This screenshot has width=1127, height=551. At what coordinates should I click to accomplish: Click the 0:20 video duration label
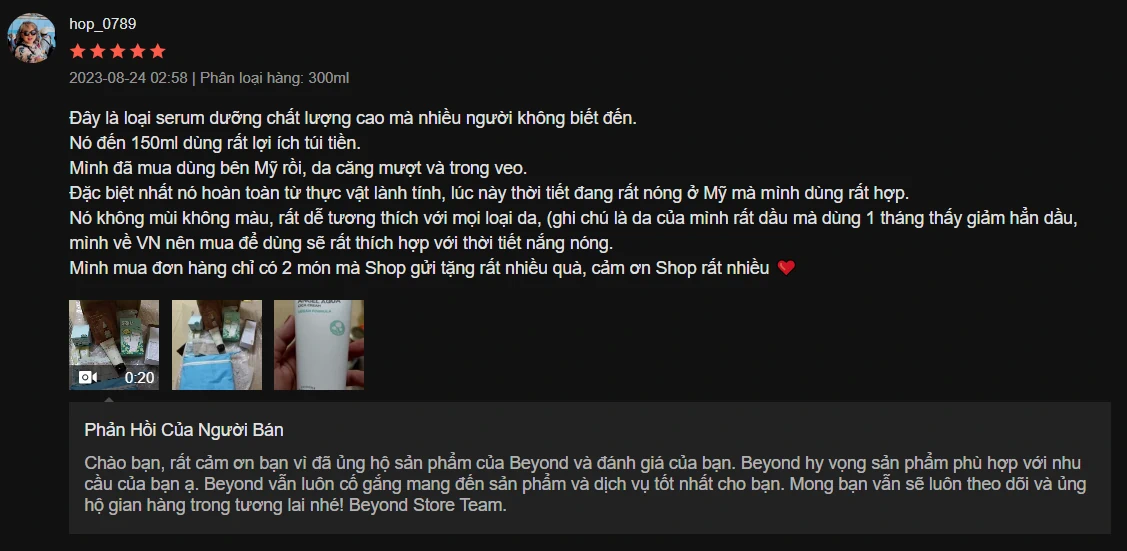(x=139, y=377)
